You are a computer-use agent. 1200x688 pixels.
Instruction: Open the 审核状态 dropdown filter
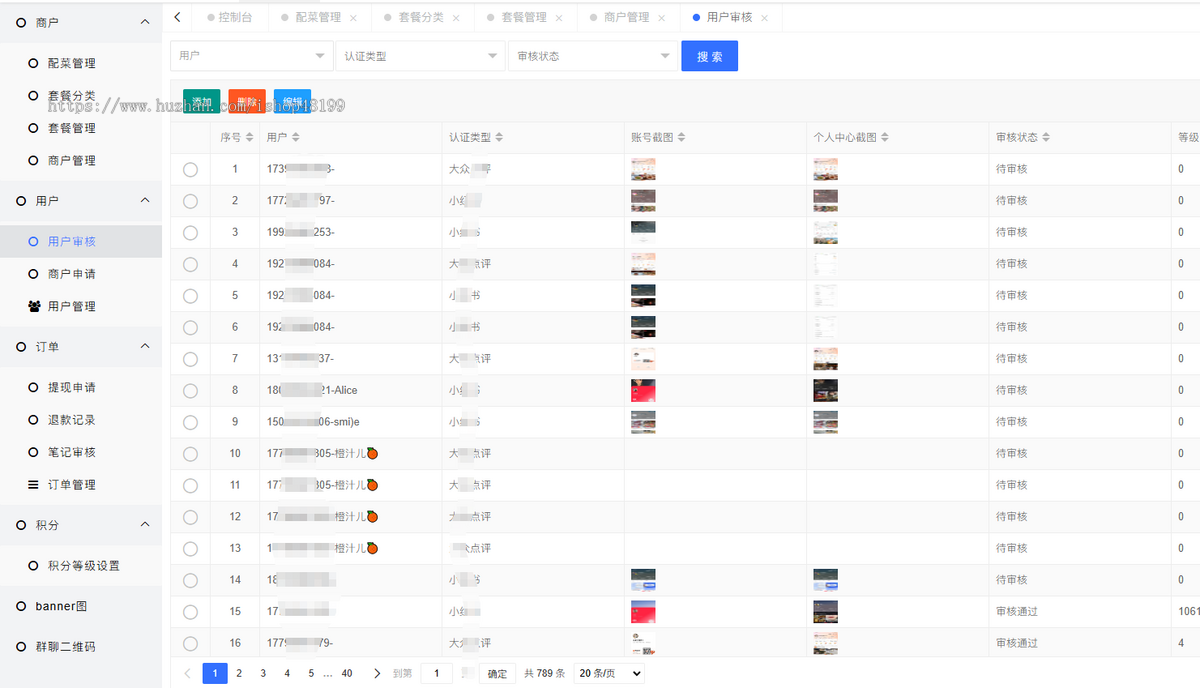point(592,56)
